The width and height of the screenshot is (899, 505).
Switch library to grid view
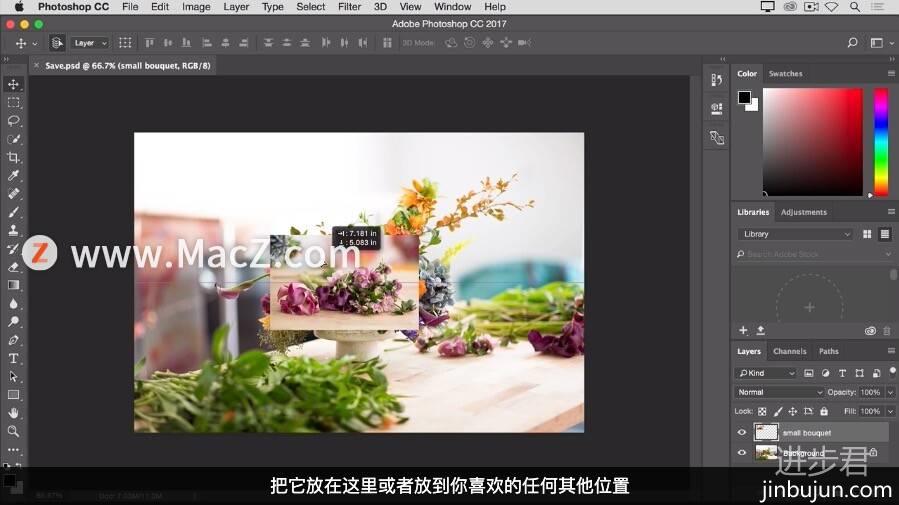point(867,234)
